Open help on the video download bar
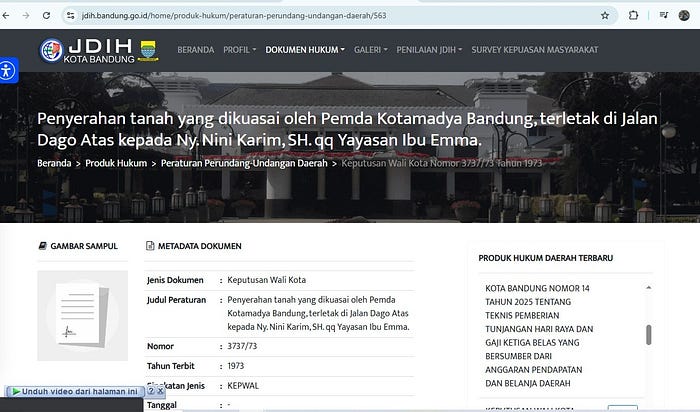Image resolution: width=700 pixels, height=412 pixels. pos(151,391)
